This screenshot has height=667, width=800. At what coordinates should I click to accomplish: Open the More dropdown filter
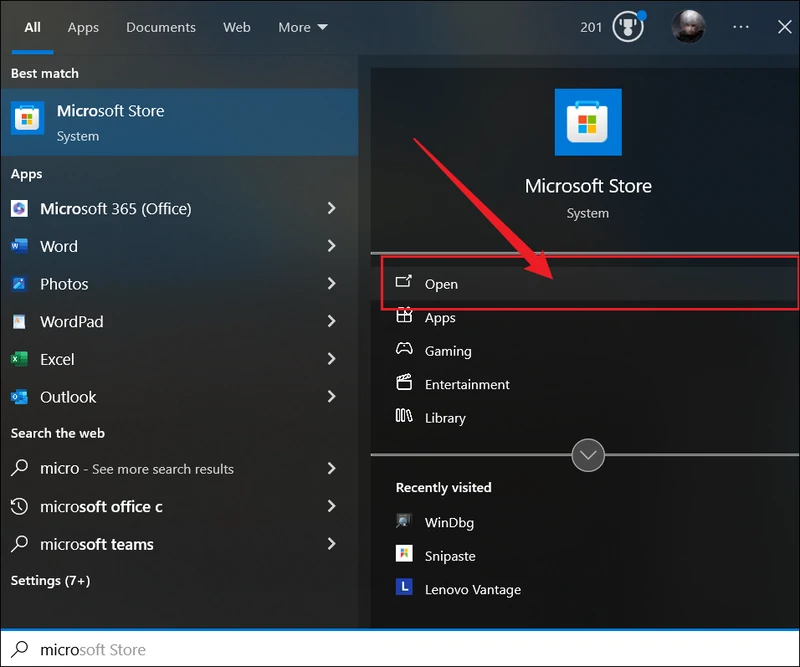point(302,27)
